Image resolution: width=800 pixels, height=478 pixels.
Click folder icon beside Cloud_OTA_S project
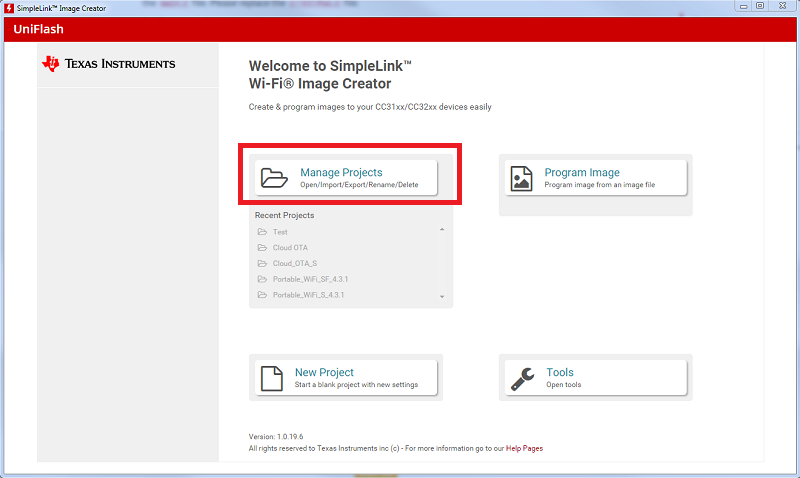point(262,263)
